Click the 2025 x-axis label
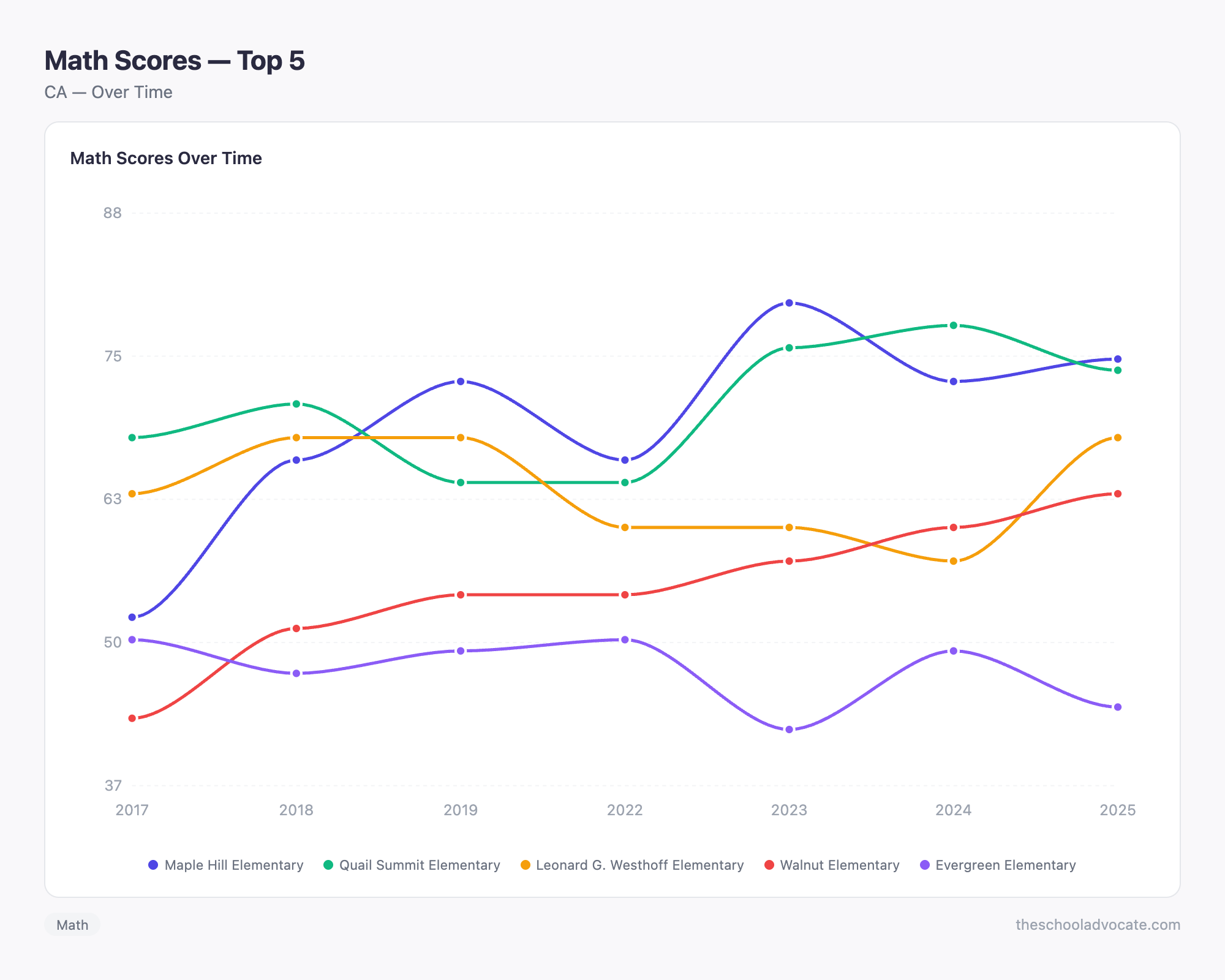The image size is (1225, 980). pos(1117,810)
